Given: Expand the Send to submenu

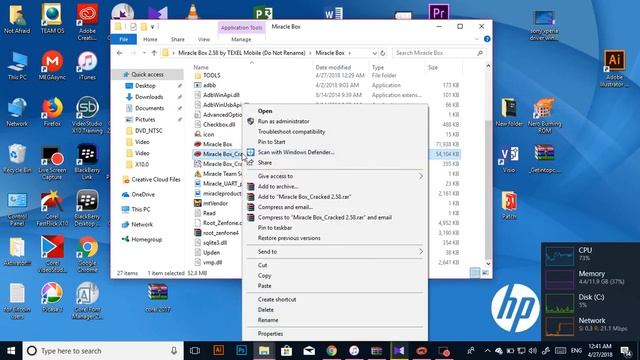Looking at the screenshot, I should coord(335,251).
